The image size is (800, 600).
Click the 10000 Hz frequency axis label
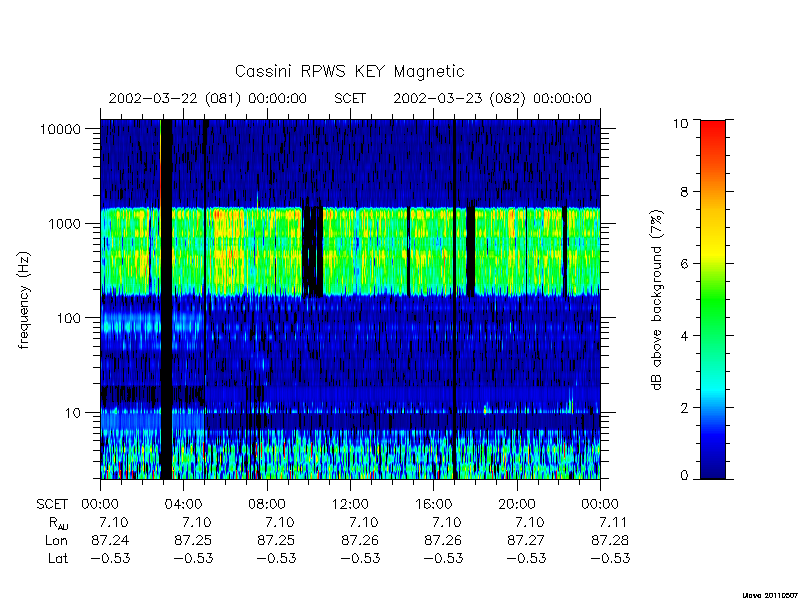point(60,130)
